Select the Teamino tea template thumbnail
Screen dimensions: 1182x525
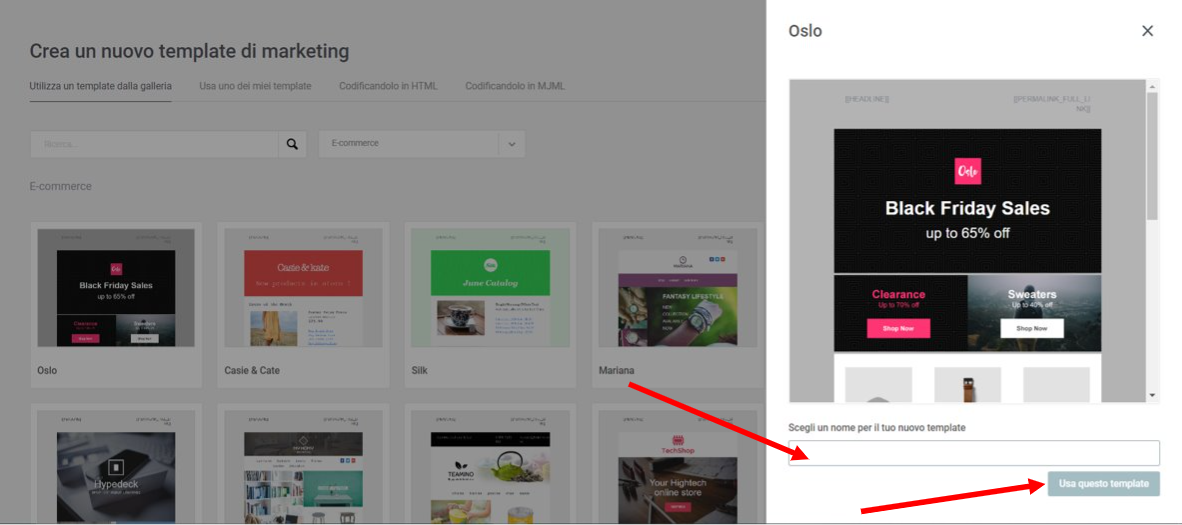coord(490,466)
